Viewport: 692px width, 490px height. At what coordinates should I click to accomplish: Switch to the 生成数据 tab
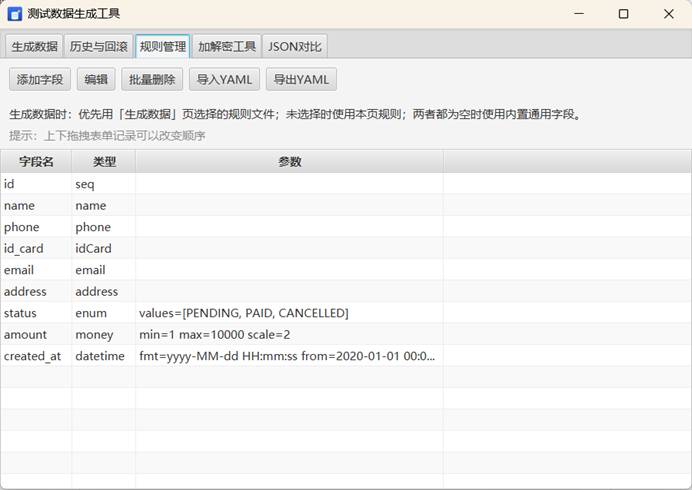click(x=34, y=46)
